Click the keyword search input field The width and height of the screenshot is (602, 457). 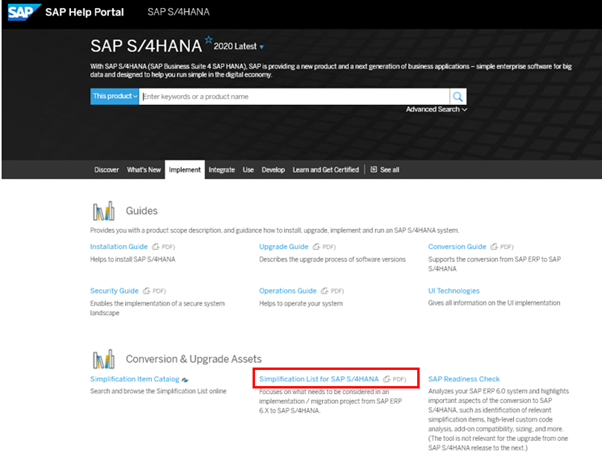[x=294, y=96]
